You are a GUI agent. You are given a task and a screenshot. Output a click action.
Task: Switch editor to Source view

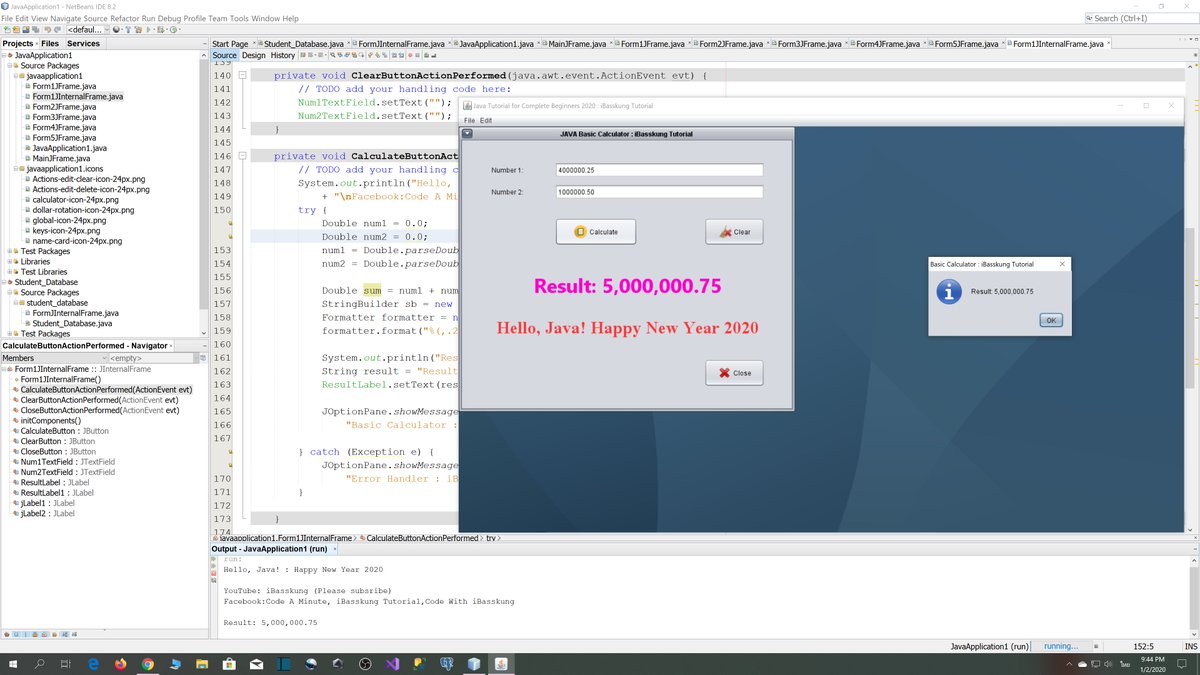click(x=224, y=55)
